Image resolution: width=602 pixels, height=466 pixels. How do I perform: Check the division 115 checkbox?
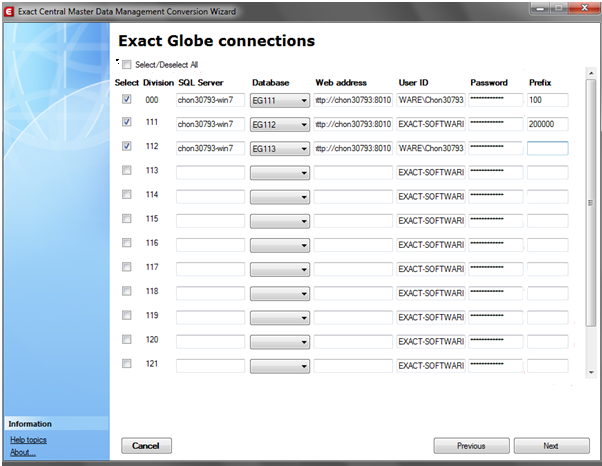pyautogui.click(x=126, y=218)
